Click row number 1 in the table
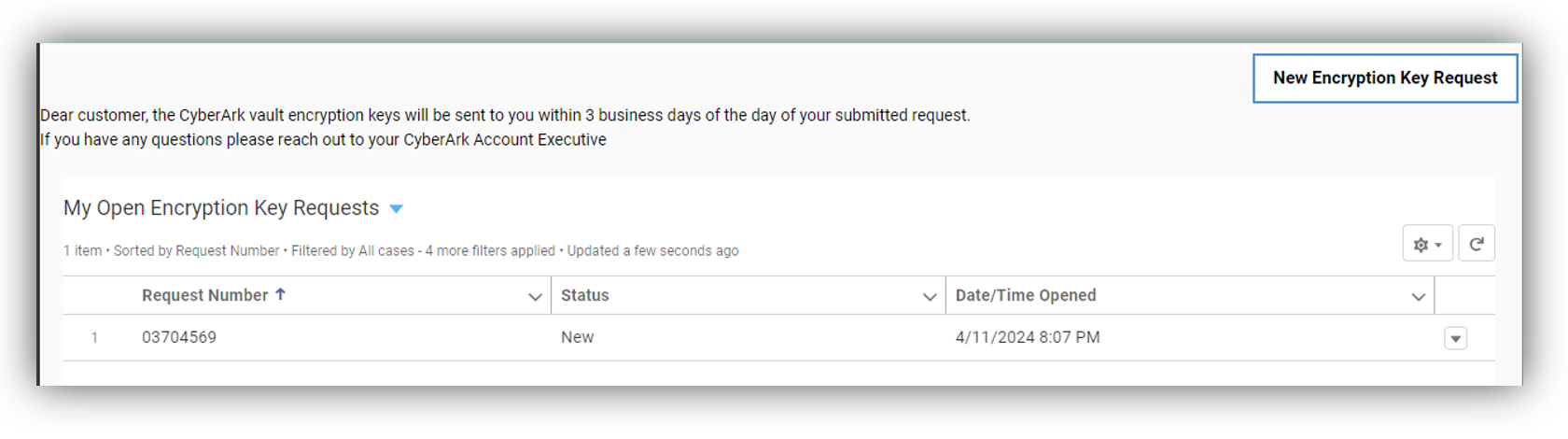1568x439 pixels. [94, 338]
